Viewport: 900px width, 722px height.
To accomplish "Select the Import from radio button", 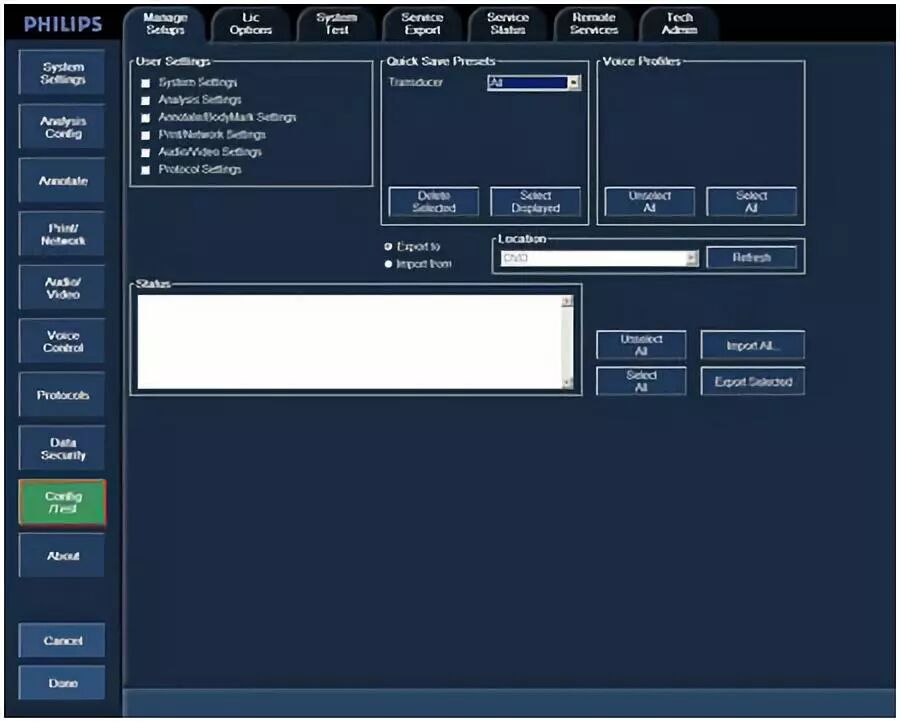I will [x=388, y=264].
